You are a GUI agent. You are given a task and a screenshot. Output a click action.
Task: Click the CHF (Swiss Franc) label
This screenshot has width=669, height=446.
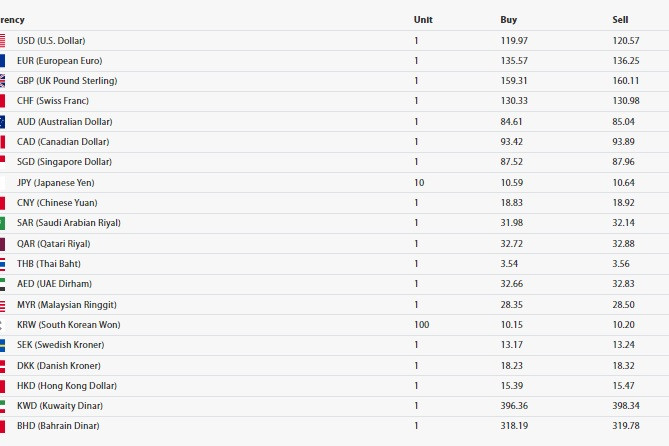(x=53, y=101)
